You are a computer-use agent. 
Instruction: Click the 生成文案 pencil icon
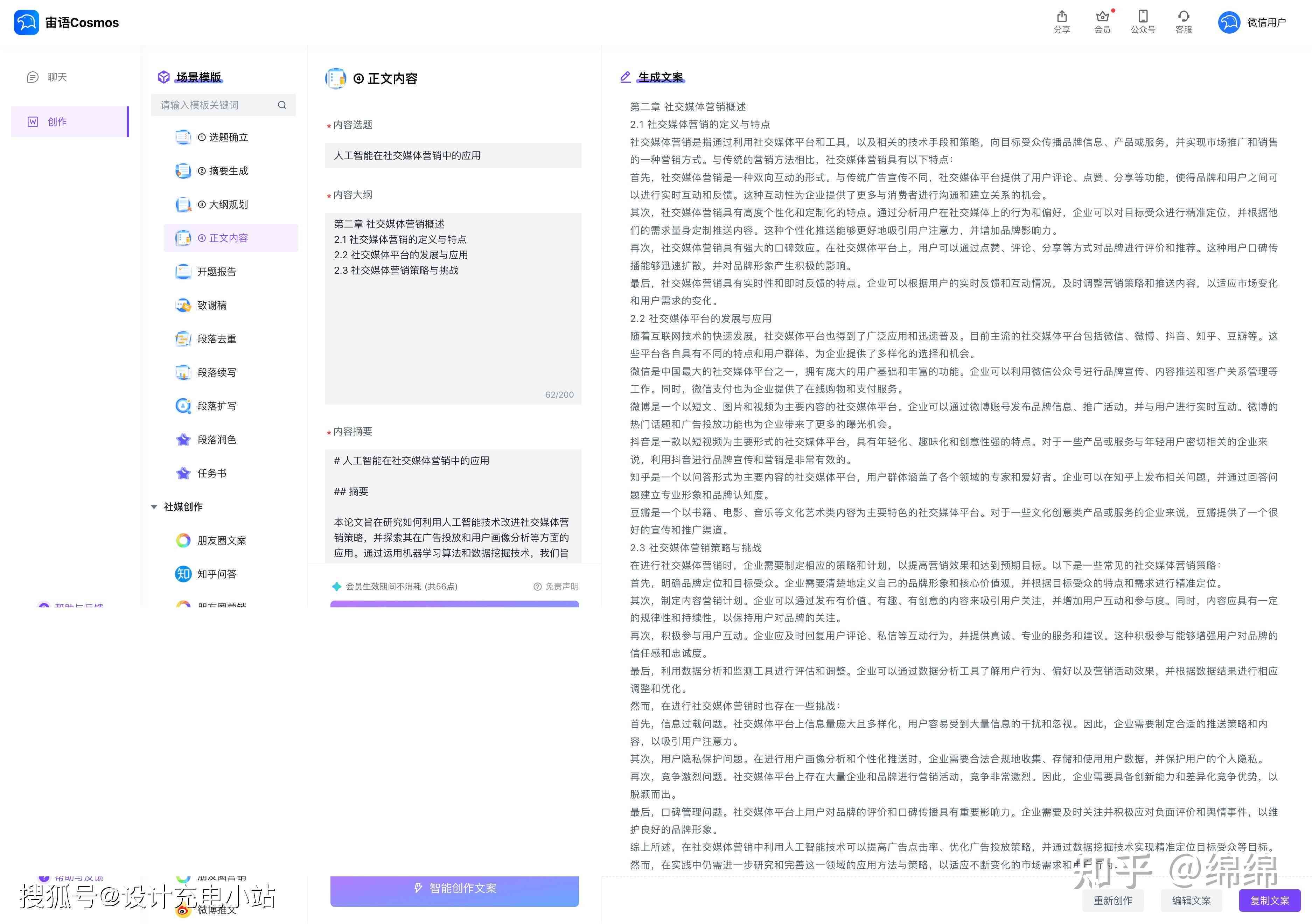626,77
